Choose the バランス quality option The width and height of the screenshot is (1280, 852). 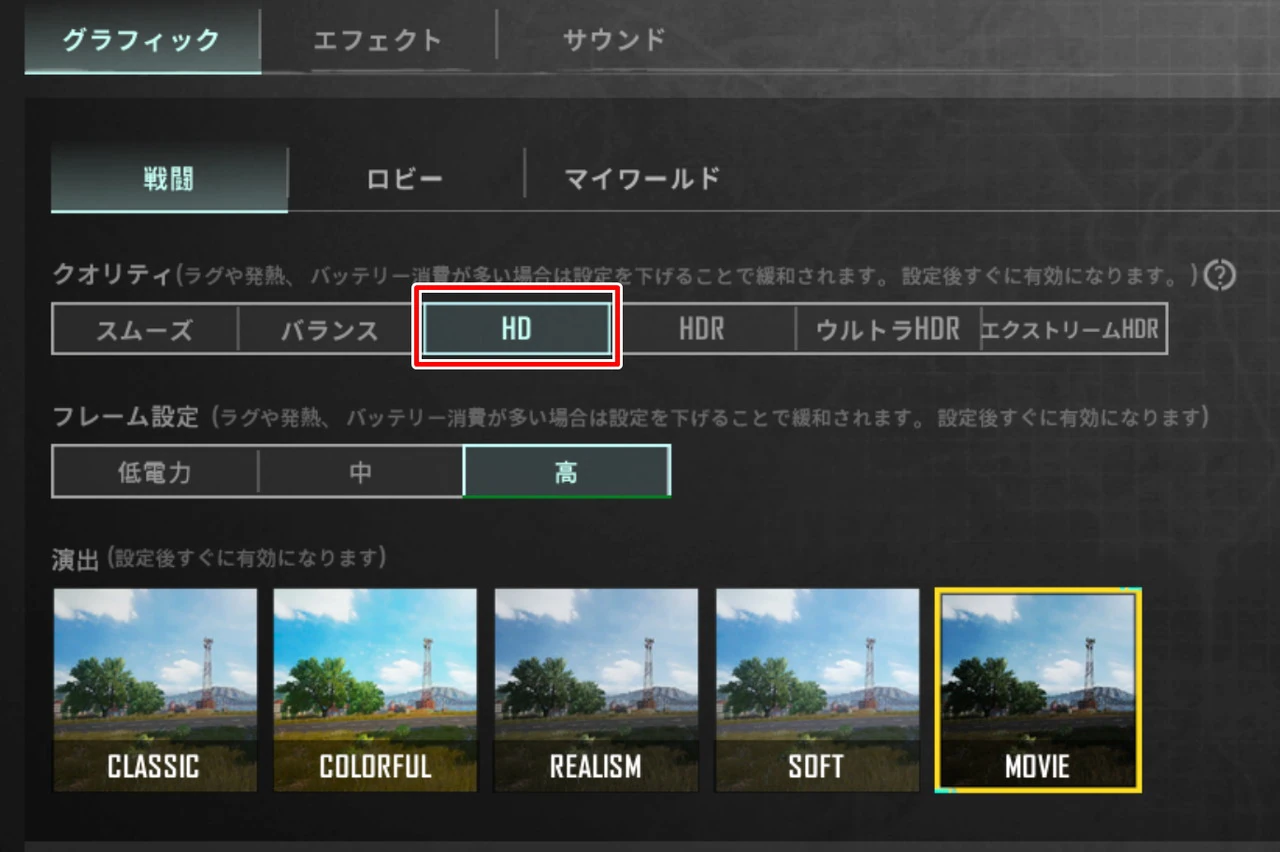pos(329,329)
